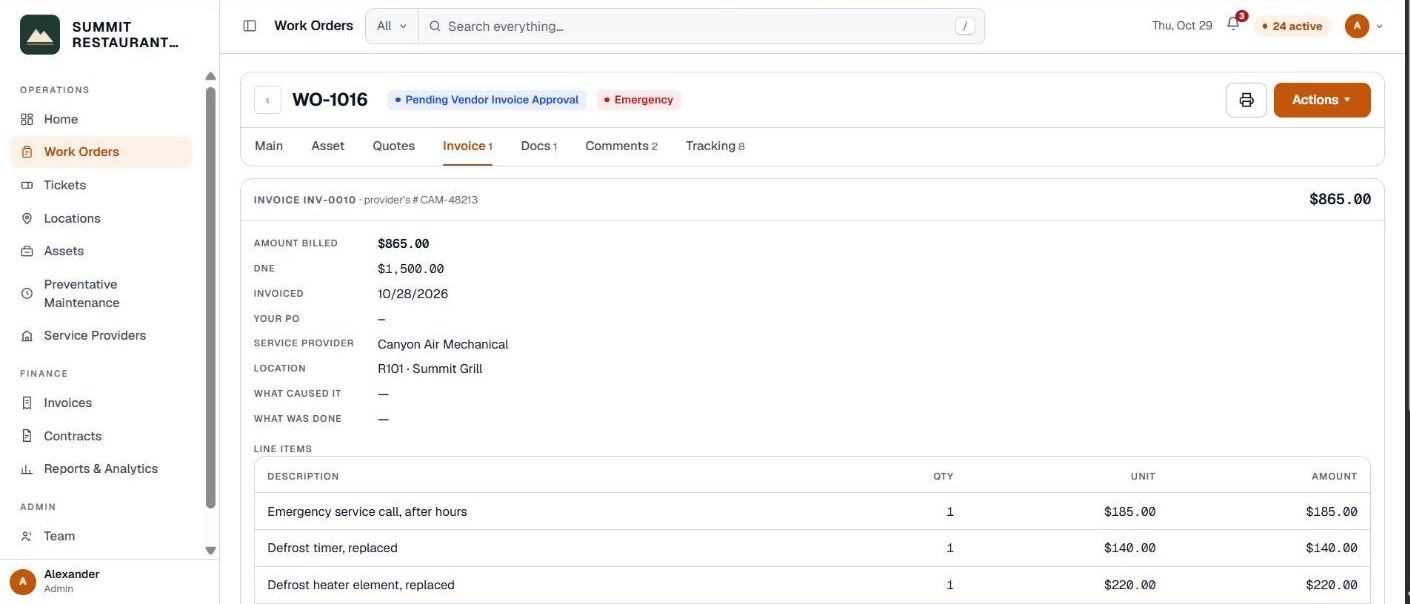1410x604 pixels.
Task: Click the Locations pin icon
Action: 27,218
